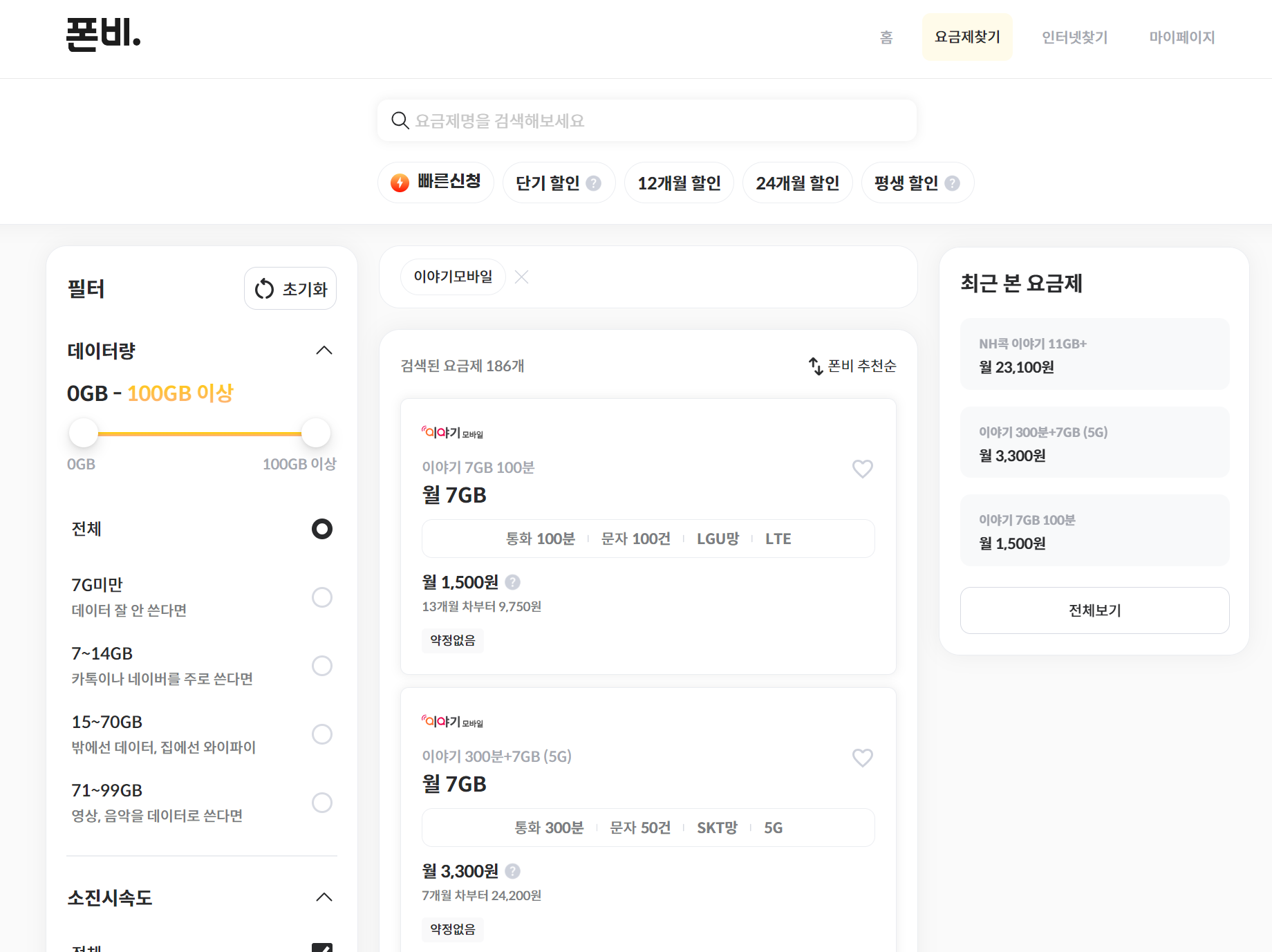Click the 통화 100분 spec

(540, 539)
